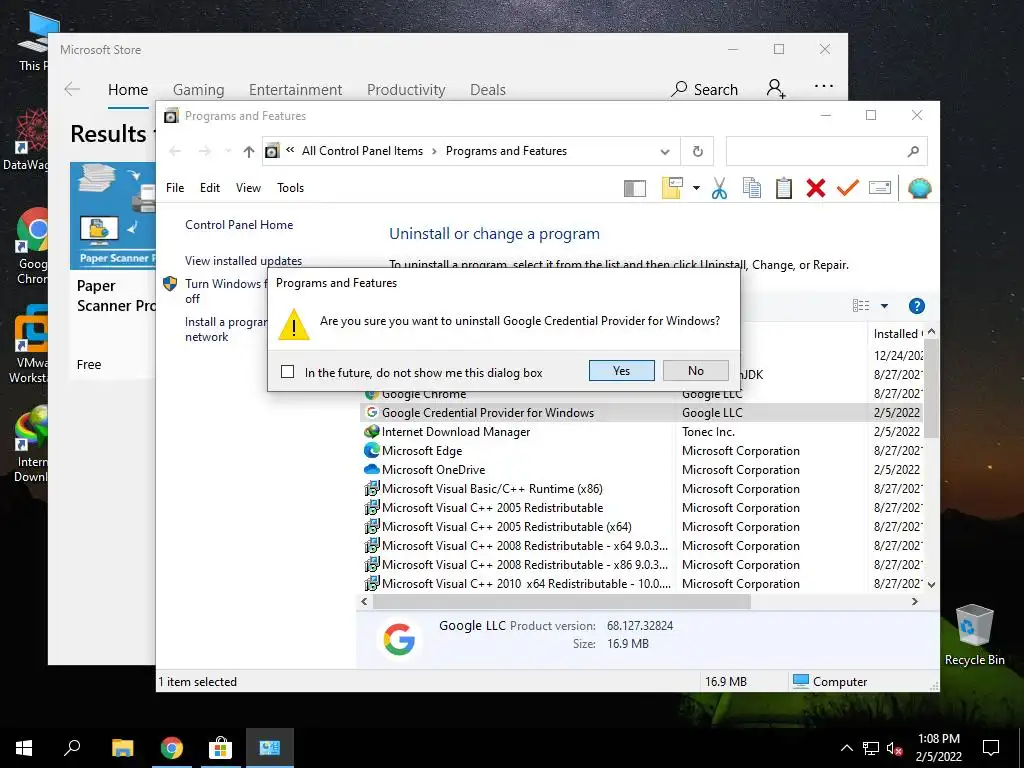Click the Paste clipboard toolbar icon
Image resolution: width=1024 pixels, height=768 pixels.
[784, 188]
